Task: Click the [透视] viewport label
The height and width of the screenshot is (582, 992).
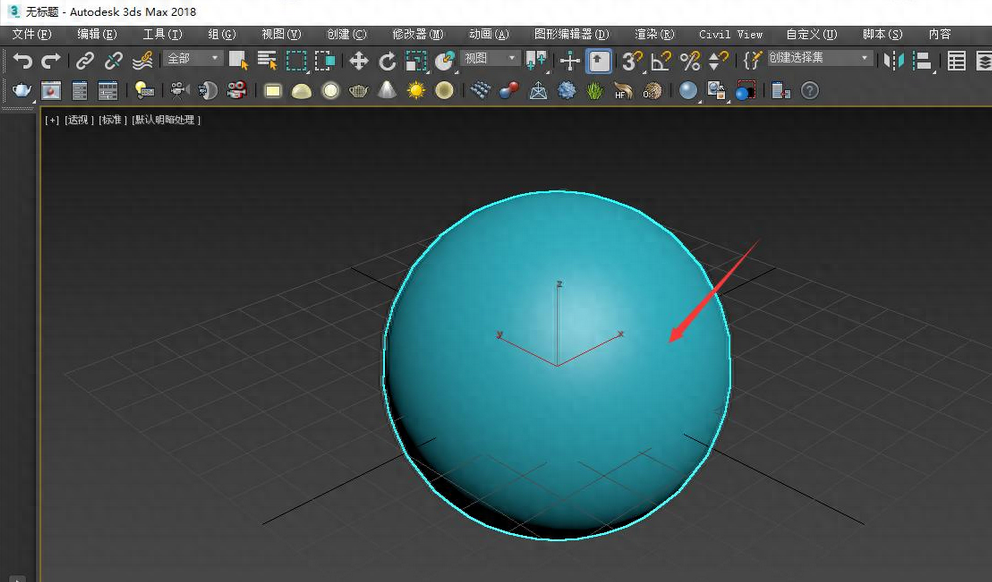Action: click(x=79, y=120)
